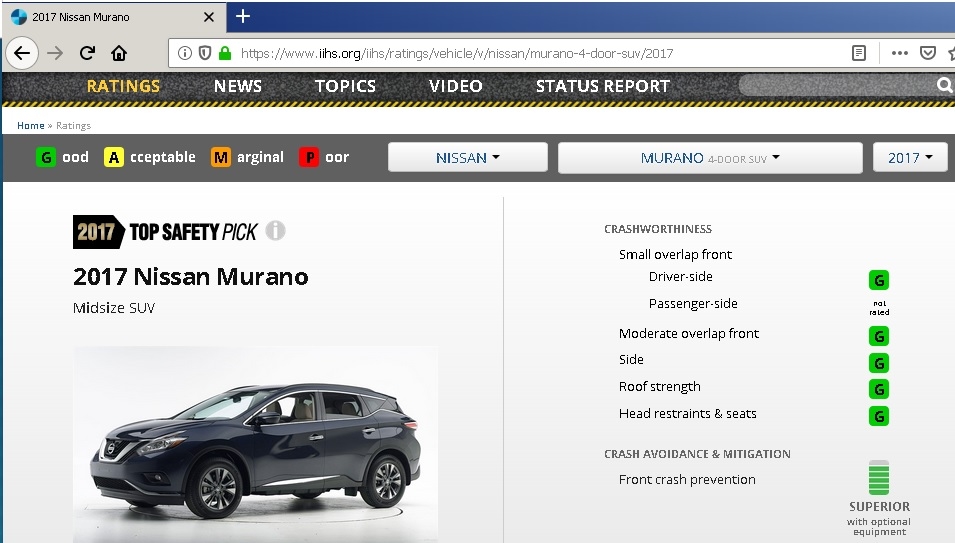Click the Acceptable legend A badge
This screenshot has width=955, height=543.
point(113,157)
